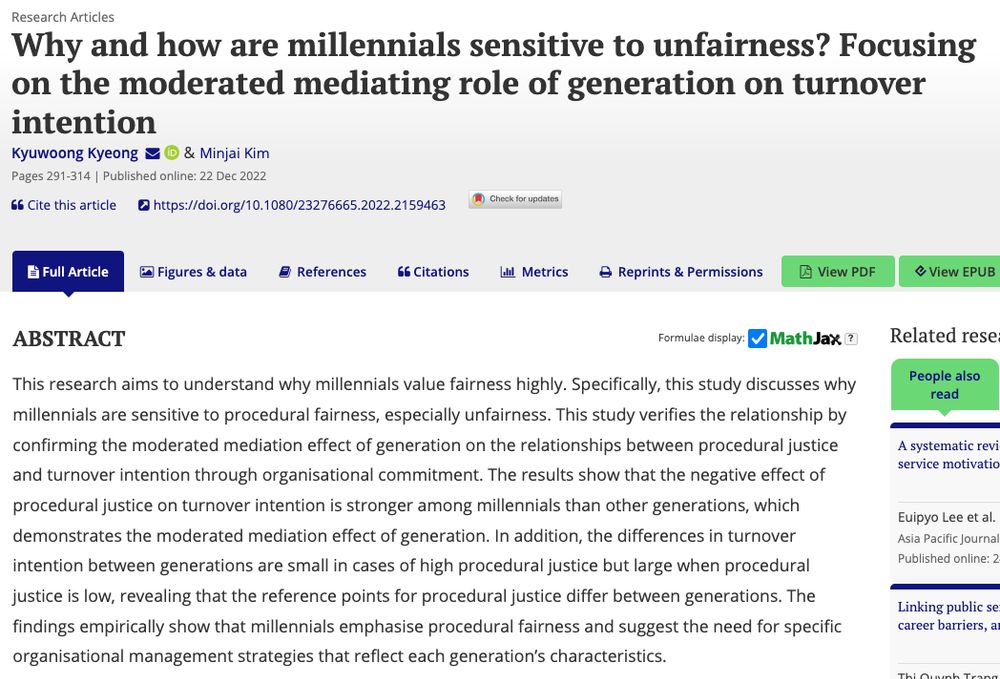Click the Check for updates button
The height and width of the screenshot is (679, 1000).
click(515, 199)
